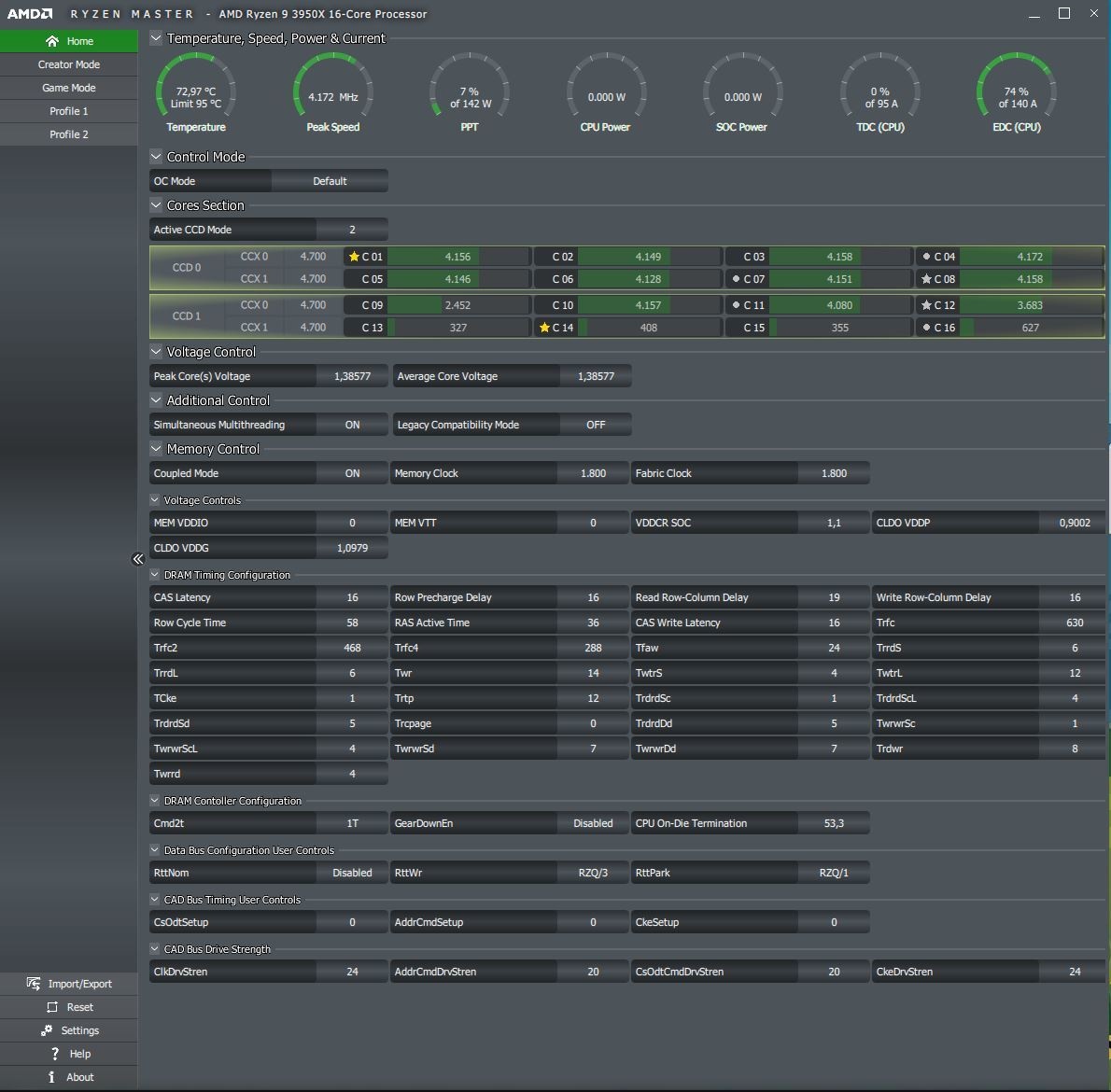Viewport: 1111px width, 1092px height.
Task: Collapse the Voltage Control section
Action: [156, 351]
